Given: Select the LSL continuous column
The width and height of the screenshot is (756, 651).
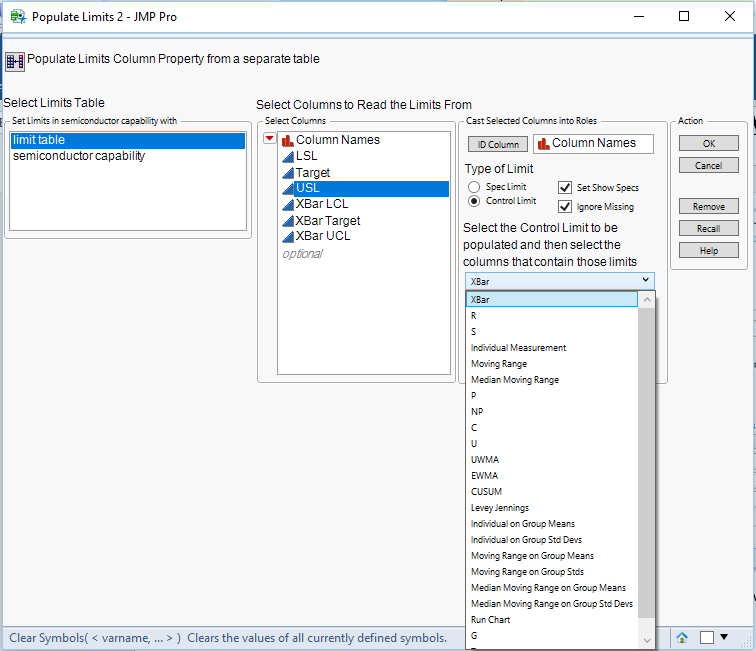Looking at the screenshot, I should point(306,156).
